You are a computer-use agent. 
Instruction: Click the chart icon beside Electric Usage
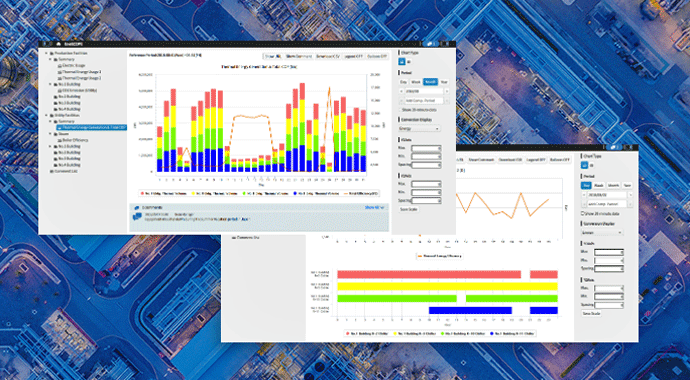tap(60, 66)
